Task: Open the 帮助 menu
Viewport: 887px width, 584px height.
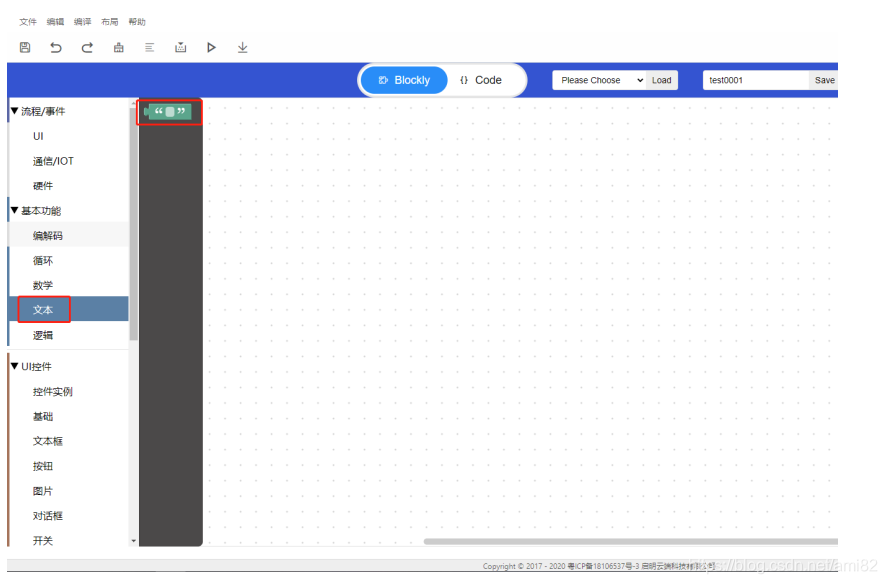Action: 137,22
